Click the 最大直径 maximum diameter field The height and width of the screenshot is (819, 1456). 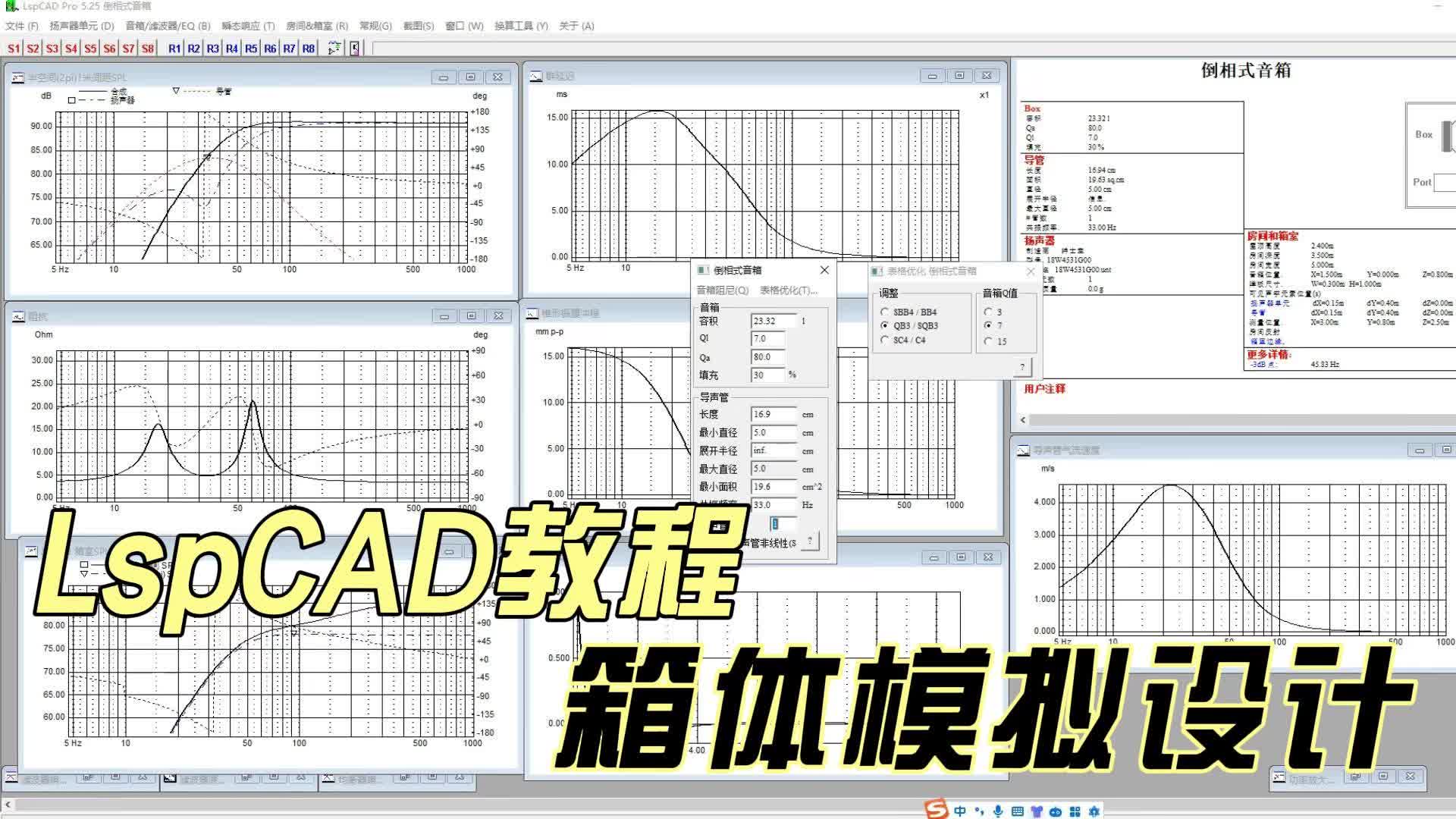(774, 469)
